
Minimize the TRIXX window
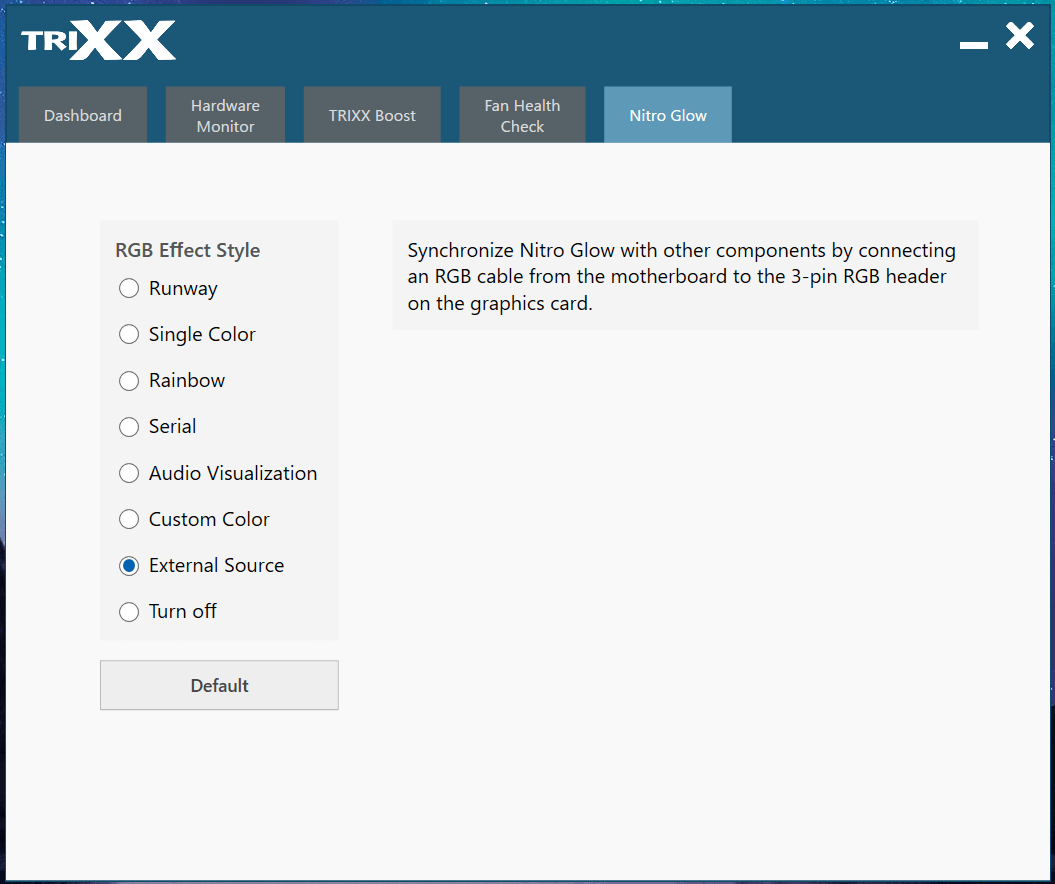click(974, 44)
